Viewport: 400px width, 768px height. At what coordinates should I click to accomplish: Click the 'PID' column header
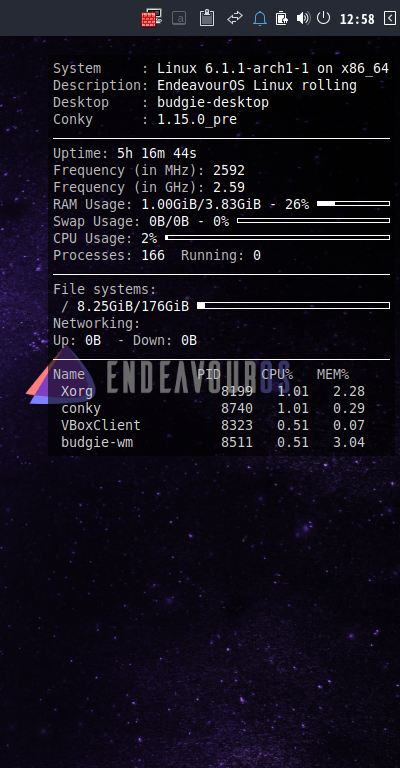click(209, 375)
